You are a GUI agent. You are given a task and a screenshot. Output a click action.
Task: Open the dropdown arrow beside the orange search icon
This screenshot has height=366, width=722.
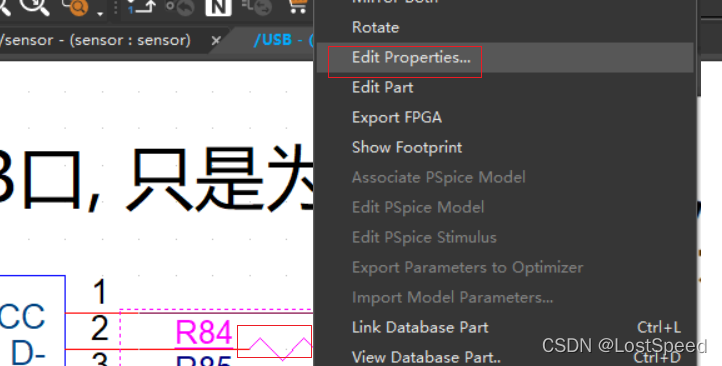(x=100, y=13)
